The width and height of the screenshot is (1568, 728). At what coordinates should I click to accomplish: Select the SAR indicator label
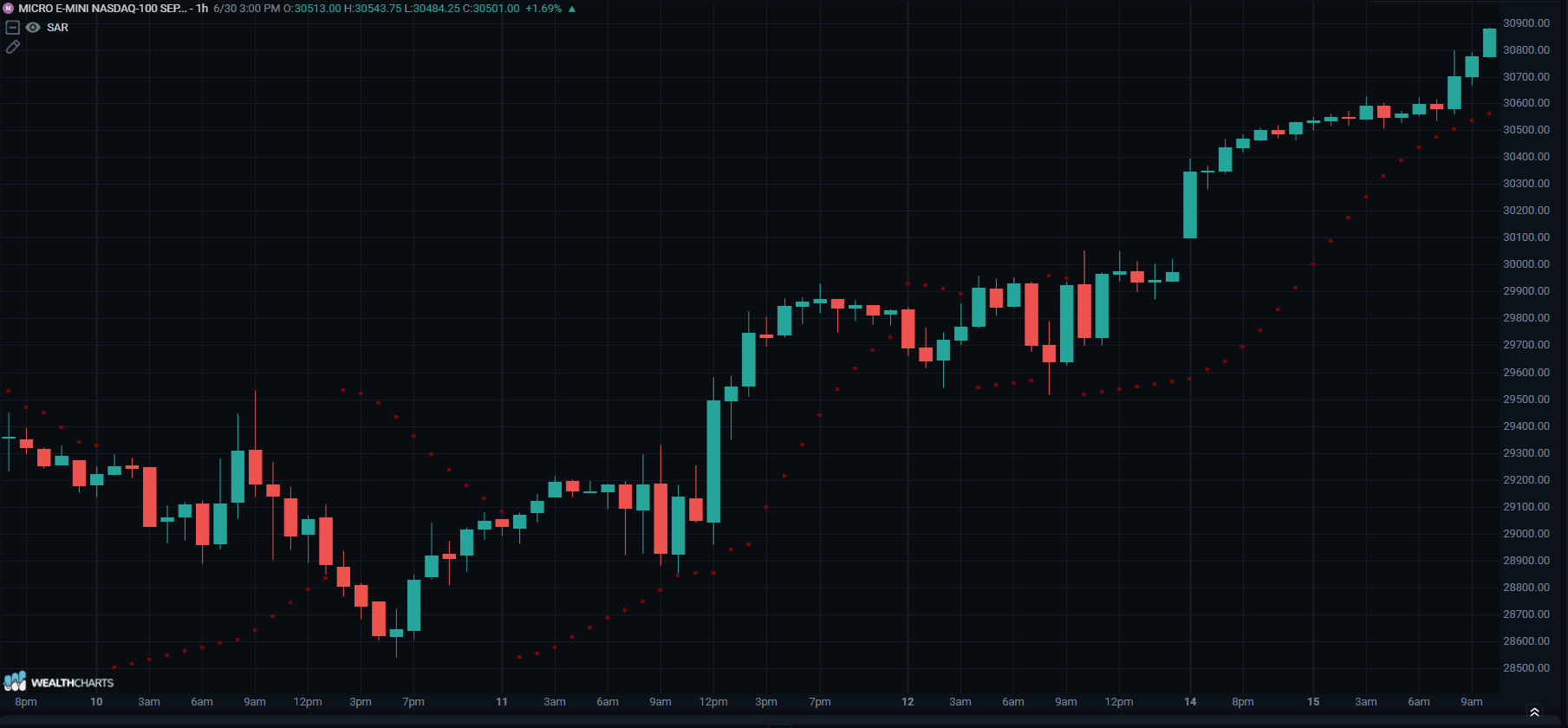pos(57,28)
